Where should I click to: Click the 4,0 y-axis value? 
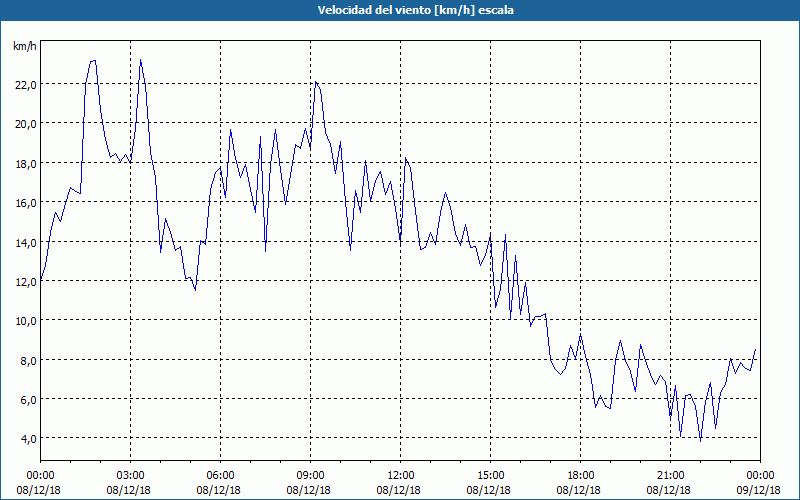28,438
